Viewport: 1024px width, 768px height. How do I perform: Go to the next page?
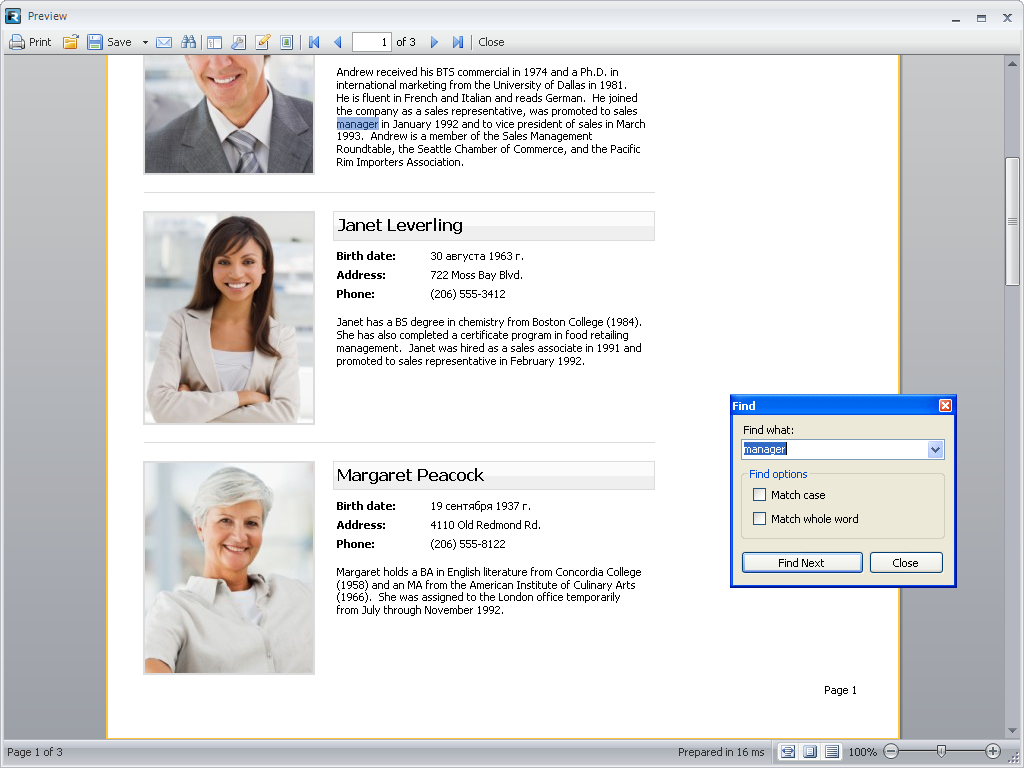pyautogui.click(x=434, y=42)
